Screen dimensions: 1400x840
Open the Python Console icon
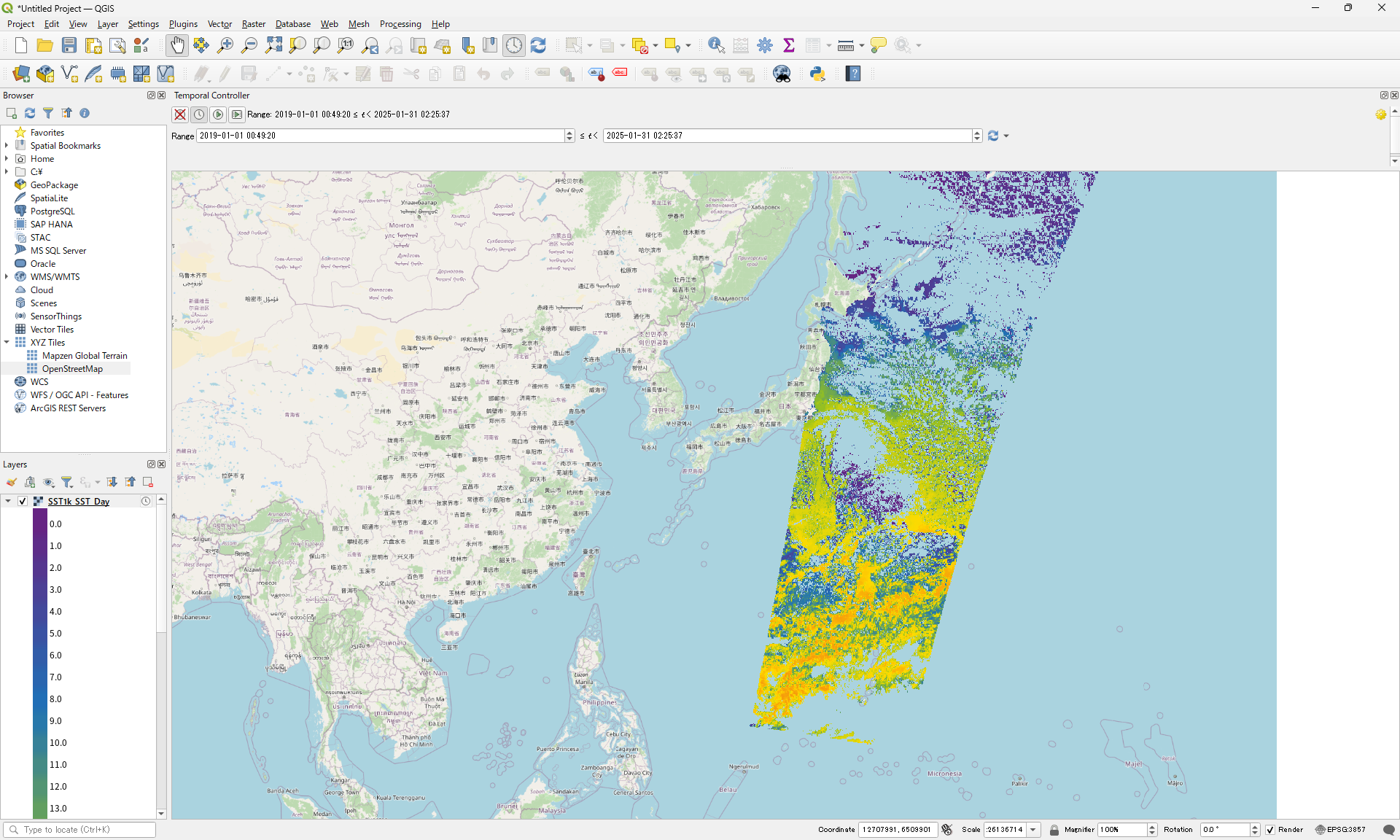coord(817,74)
